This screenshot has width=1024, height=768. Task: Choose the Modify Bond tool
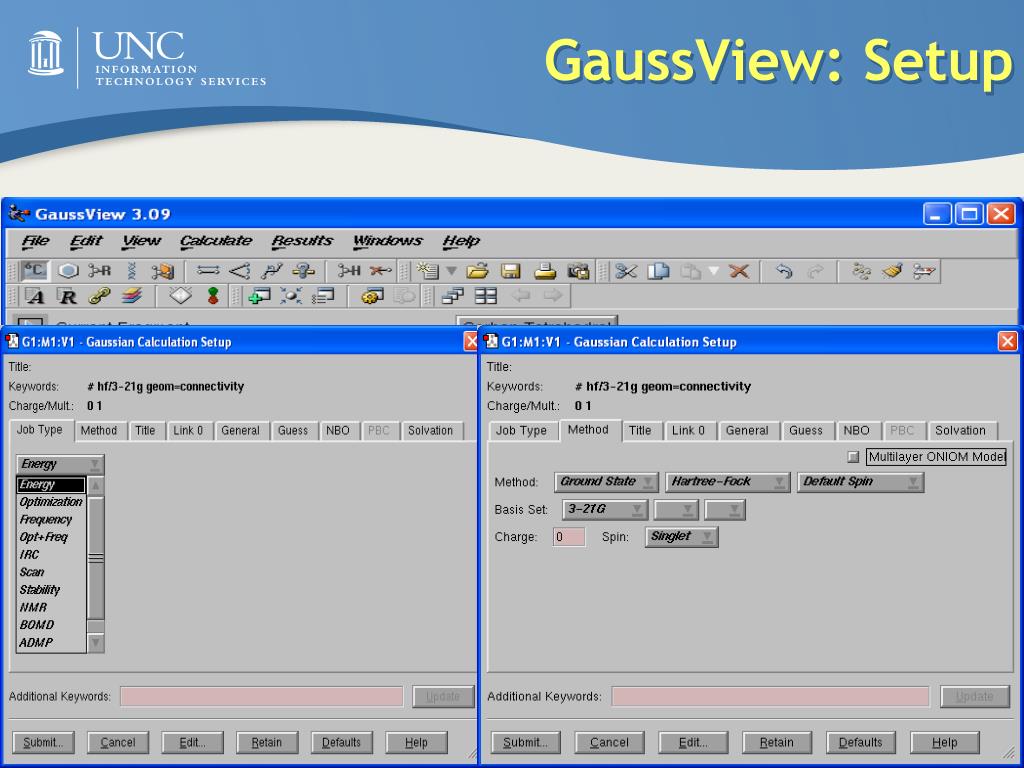[x=208, y=270]
